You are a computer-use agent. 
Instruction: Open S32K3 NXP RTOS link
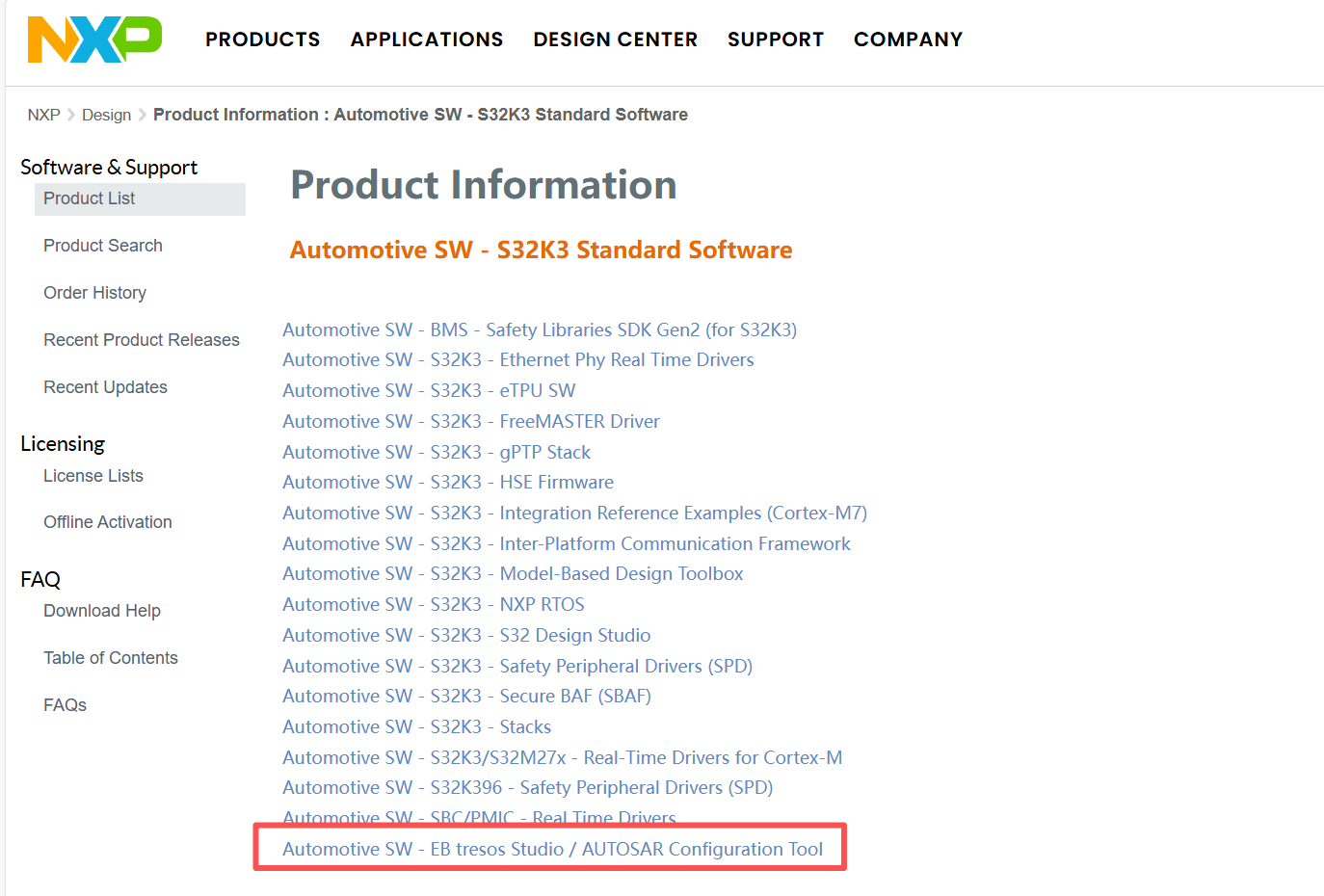tap(434, 604)
